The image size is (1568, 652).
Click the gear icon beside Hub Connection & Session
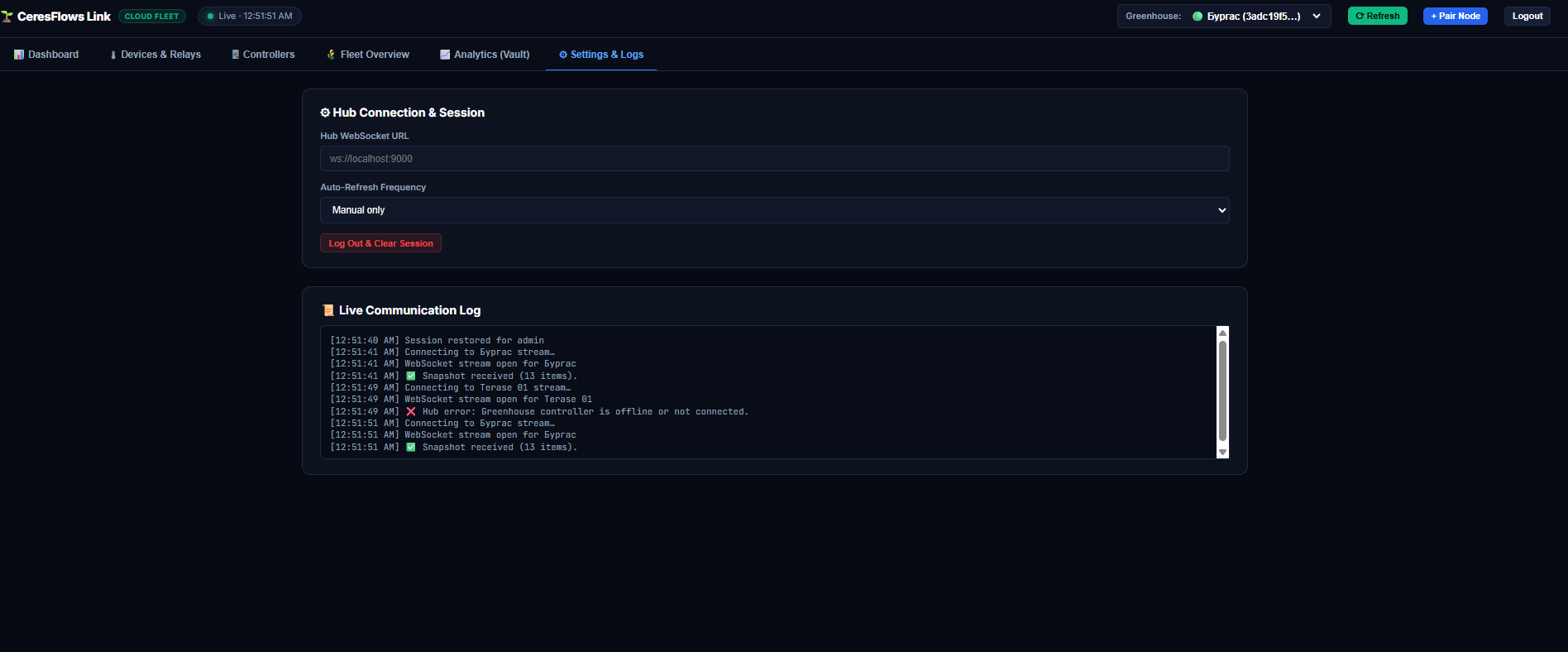point(325,113)
